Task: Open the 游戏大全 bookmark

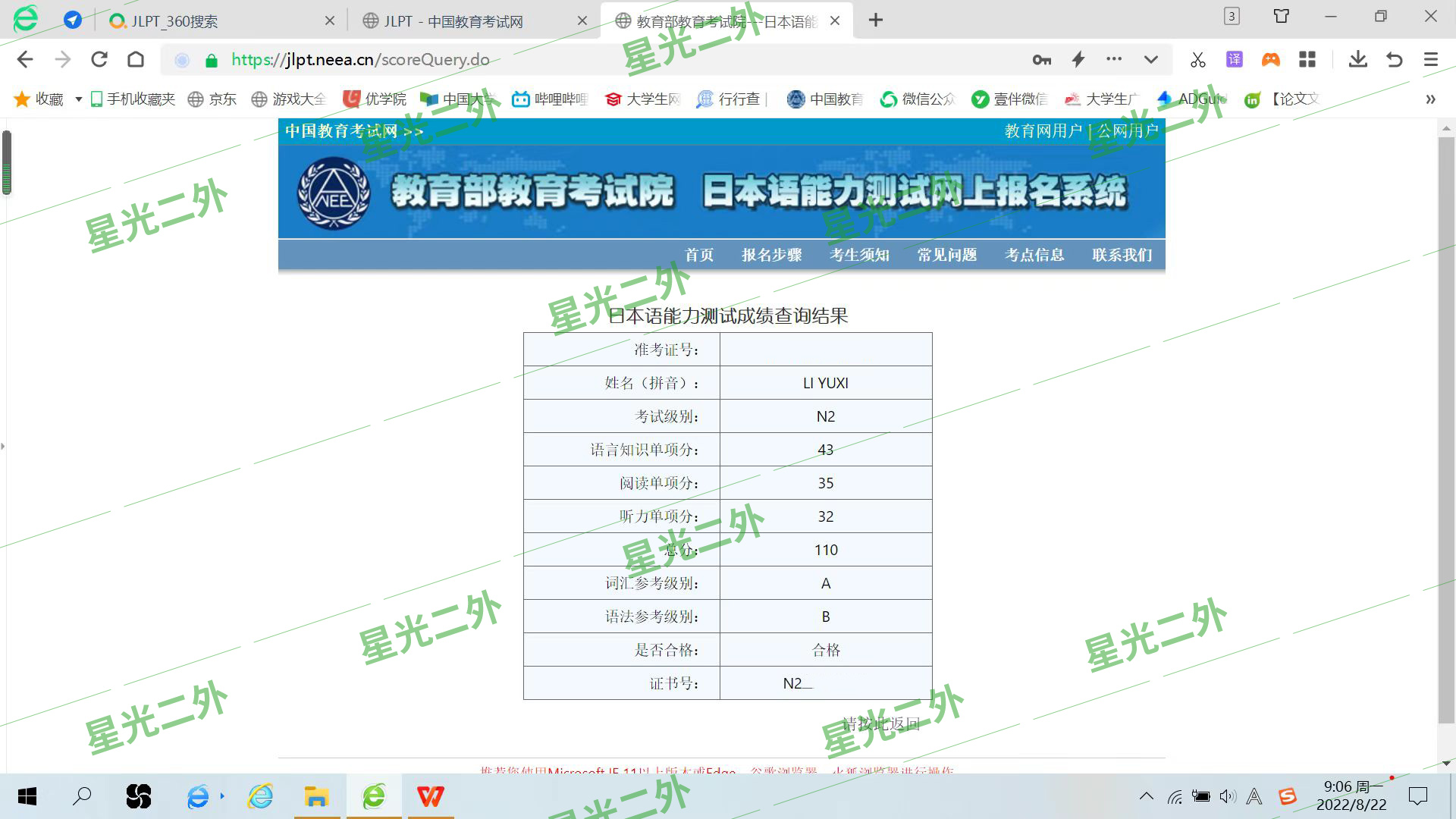Action: tap(288, 99)
